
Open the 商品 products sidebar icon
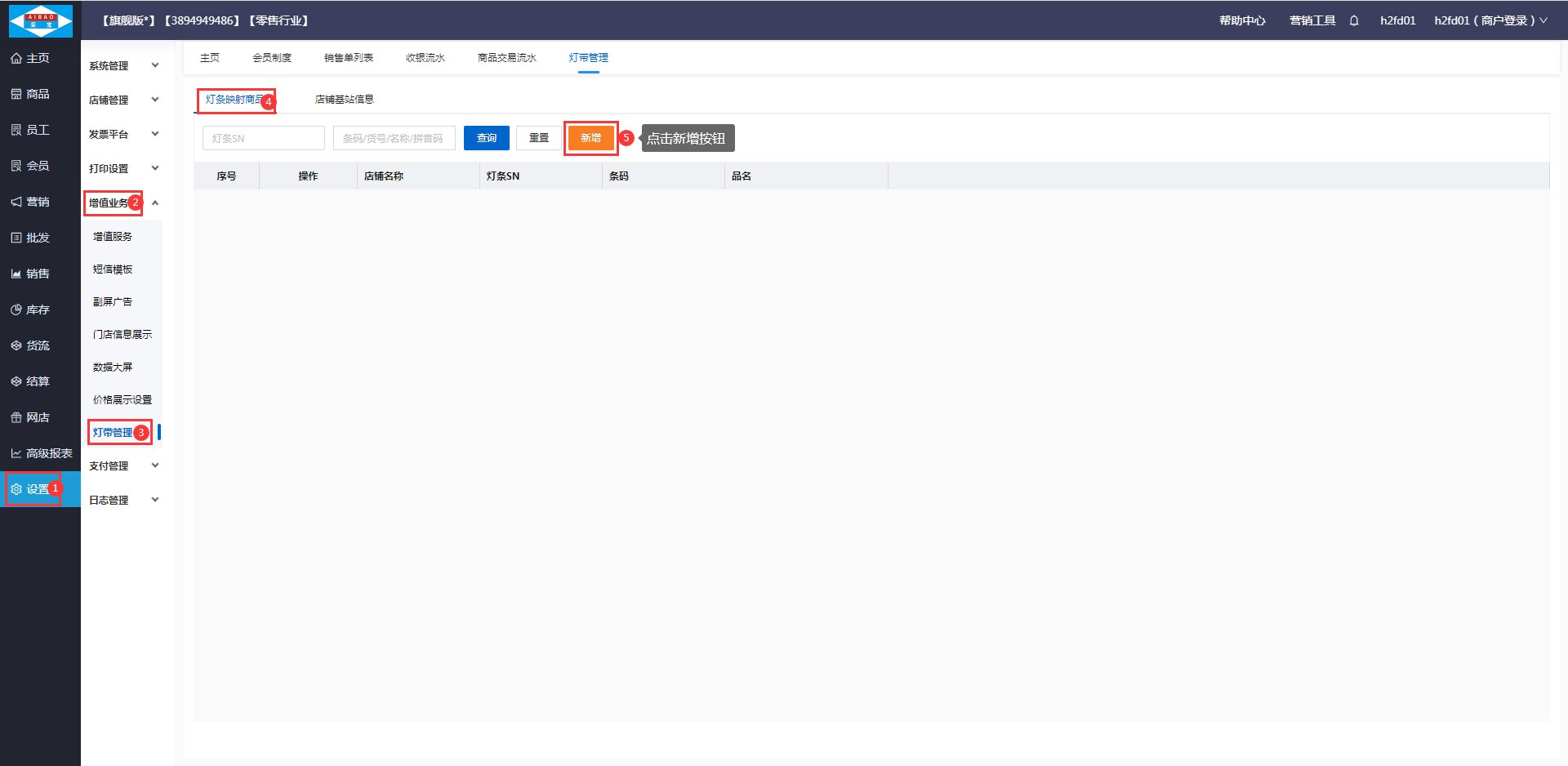16,95
